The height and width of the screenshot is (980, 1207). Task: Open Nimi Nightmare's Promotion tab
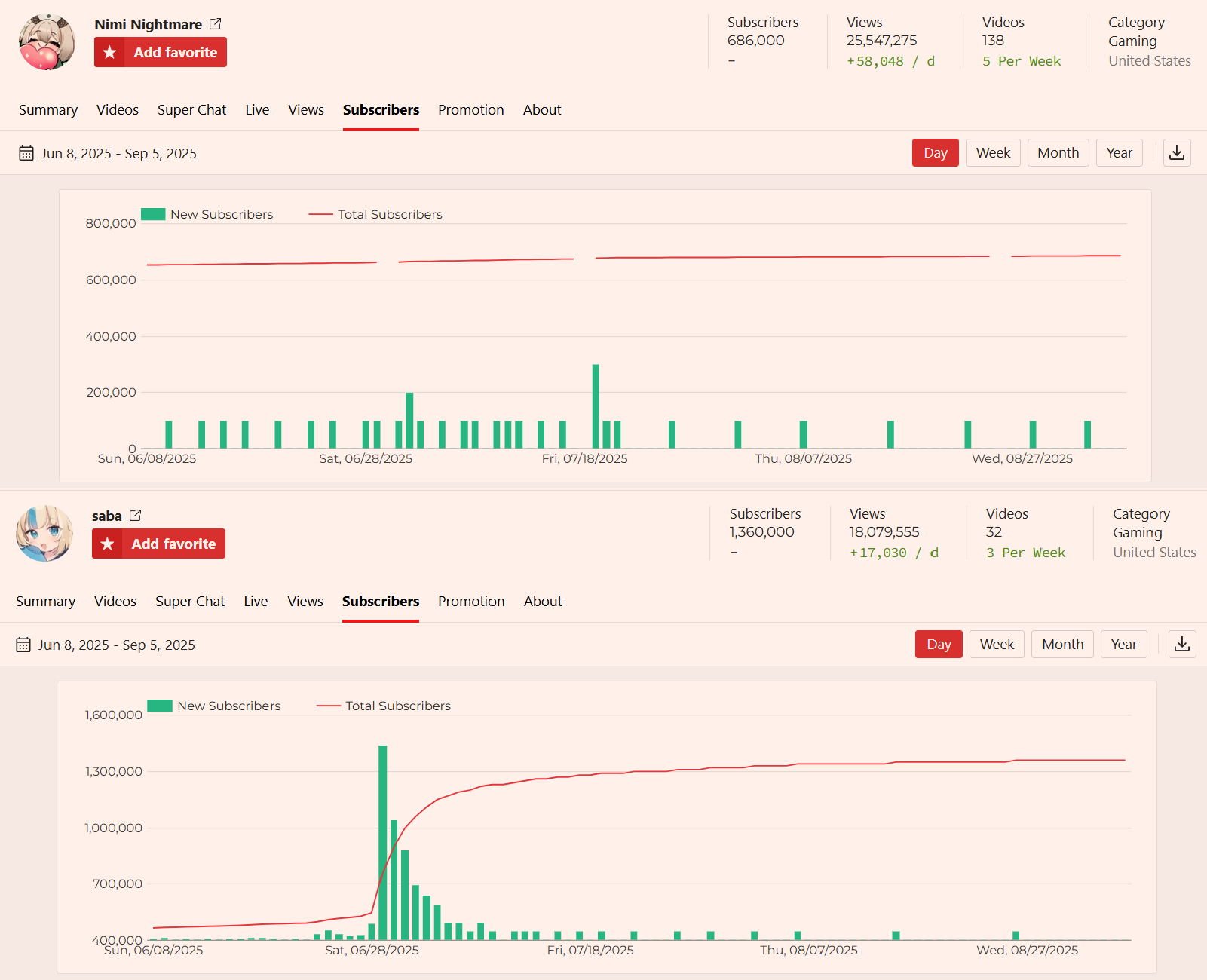[471, 110]
